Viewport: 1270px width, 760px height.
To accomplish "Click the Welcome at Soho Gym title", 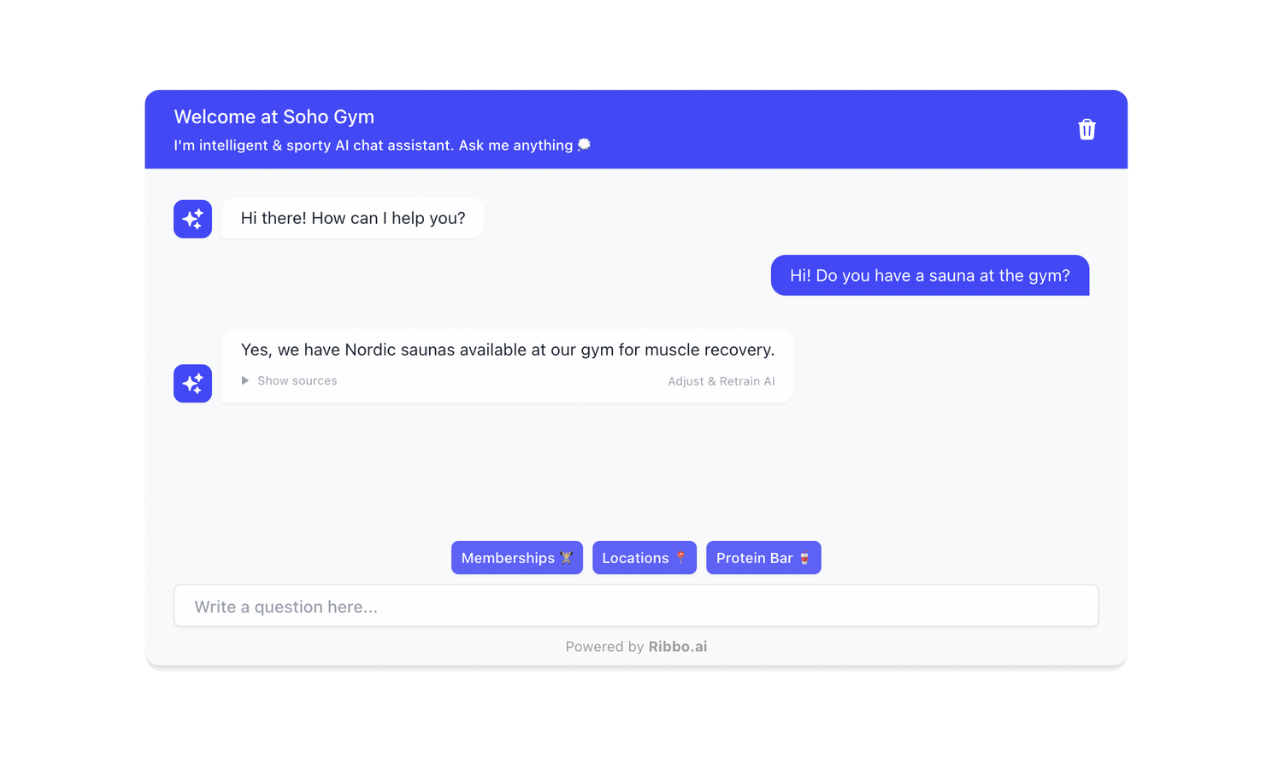I will (274, 117).
